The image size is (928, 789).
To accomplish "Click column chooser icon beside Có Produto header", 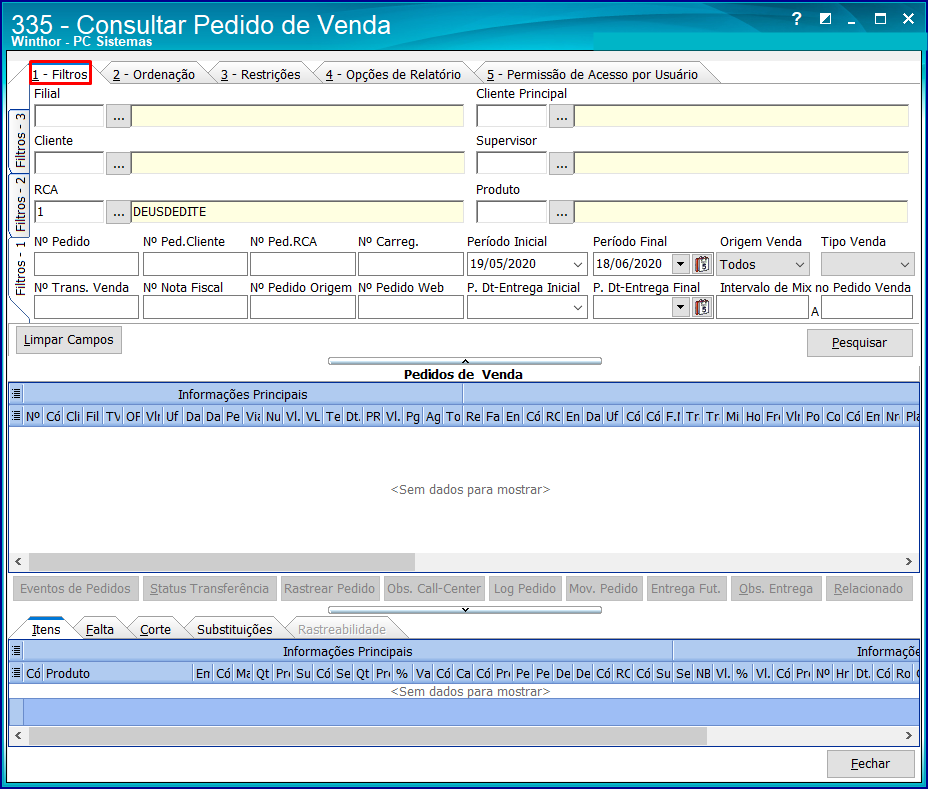I will [16, 673].
